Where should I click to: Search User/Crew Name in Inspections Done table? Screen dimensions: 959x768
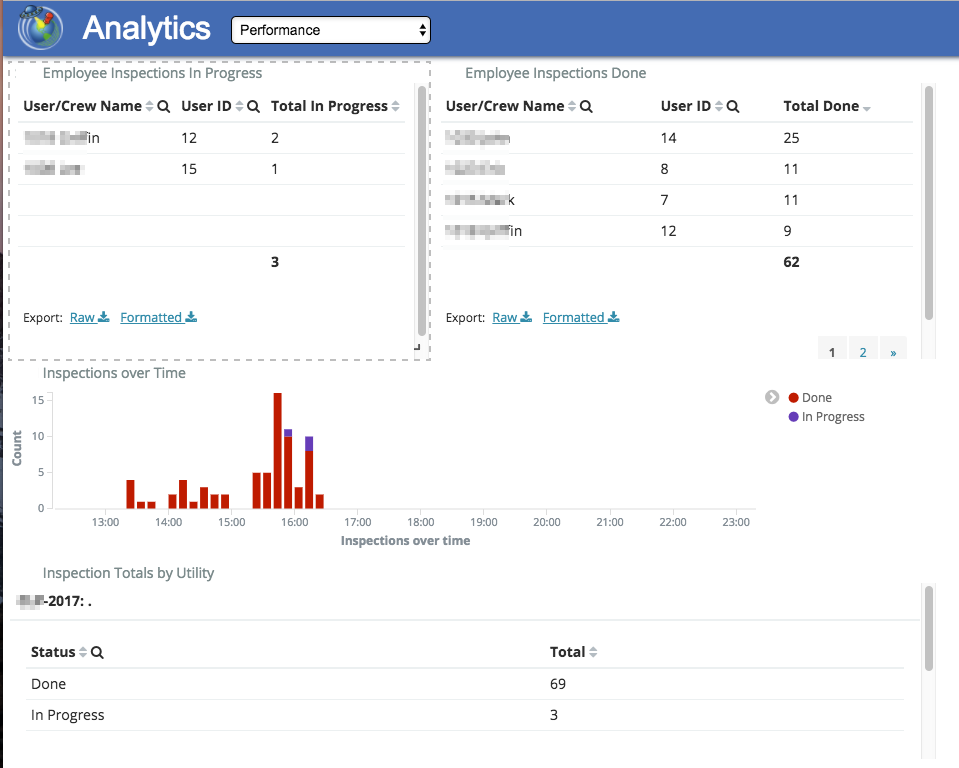(x=586, y=106)
